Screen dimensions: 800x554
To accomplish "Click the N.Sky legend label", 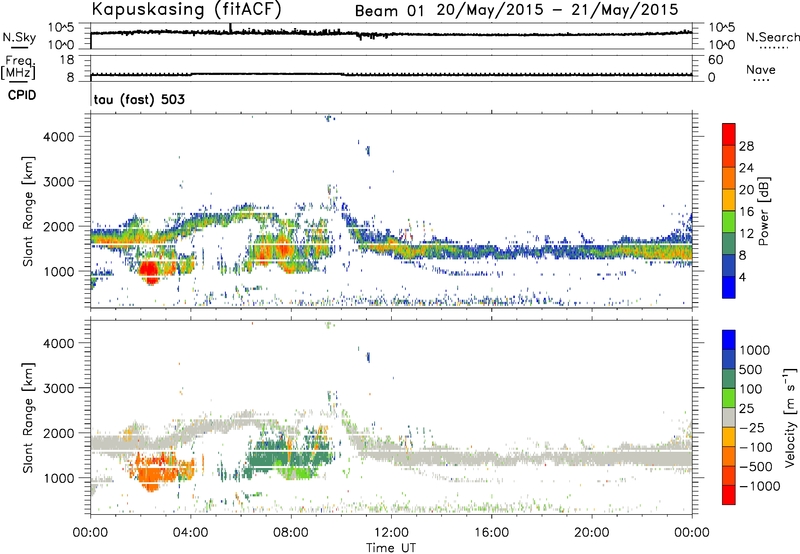I will [19, 38].
